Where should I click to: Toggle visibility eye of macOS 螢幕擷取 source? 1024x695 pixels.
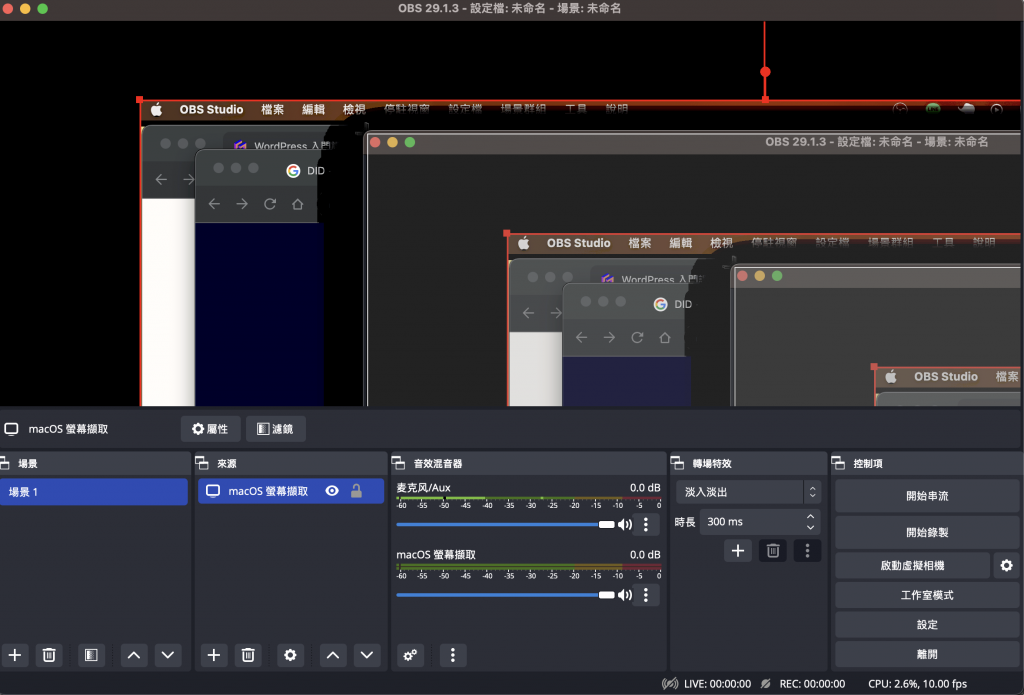pos(332,491)
